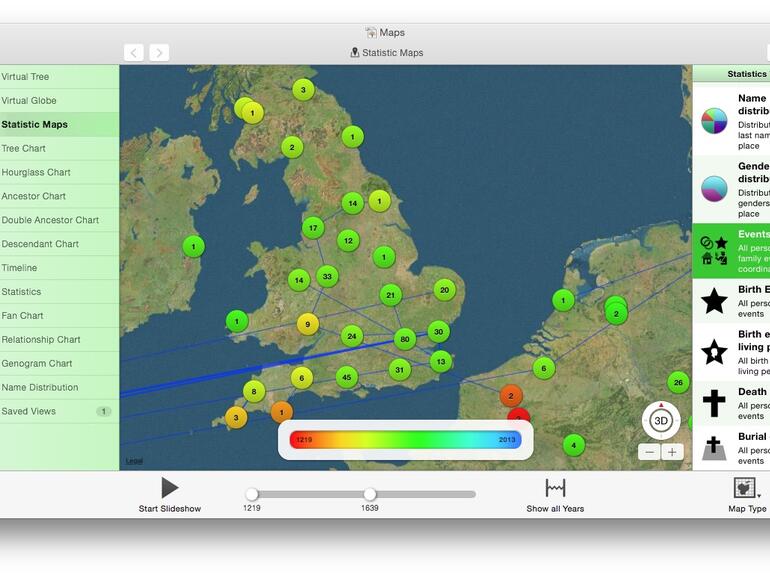Click the Statistics panel header
770x578 pixels.
tap(731, 74)
